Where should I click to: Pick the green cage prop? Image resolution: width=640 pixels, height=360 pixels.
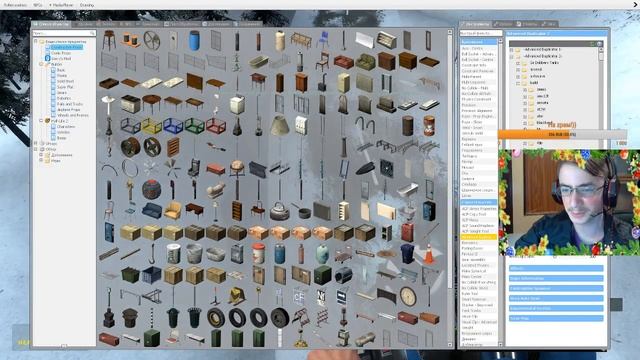[x=194, y=126]
